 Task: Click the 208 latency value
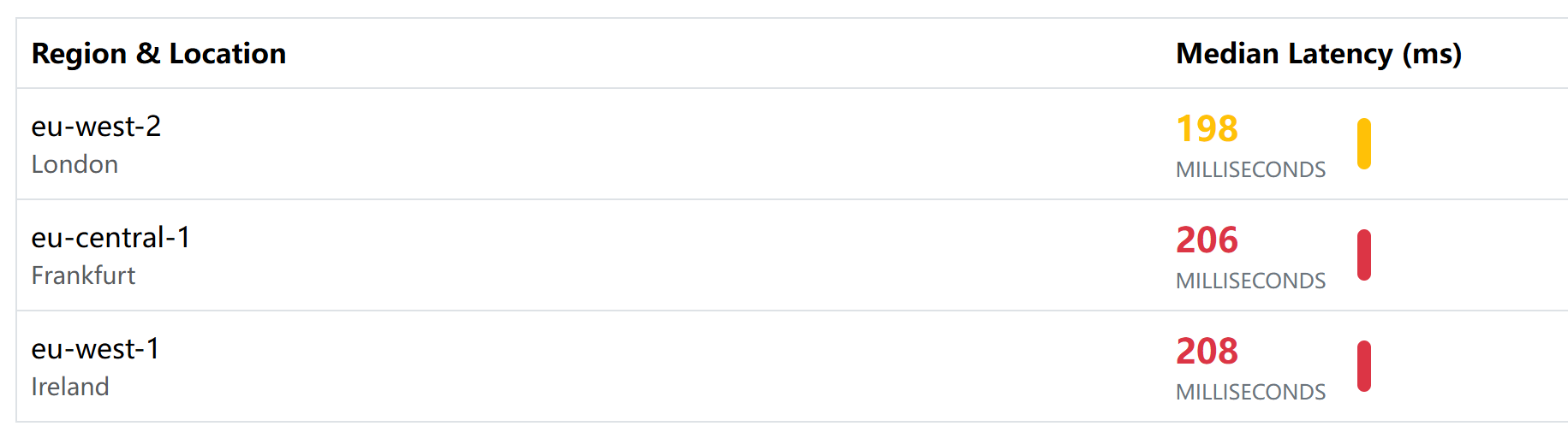[x=1207, y=352]
